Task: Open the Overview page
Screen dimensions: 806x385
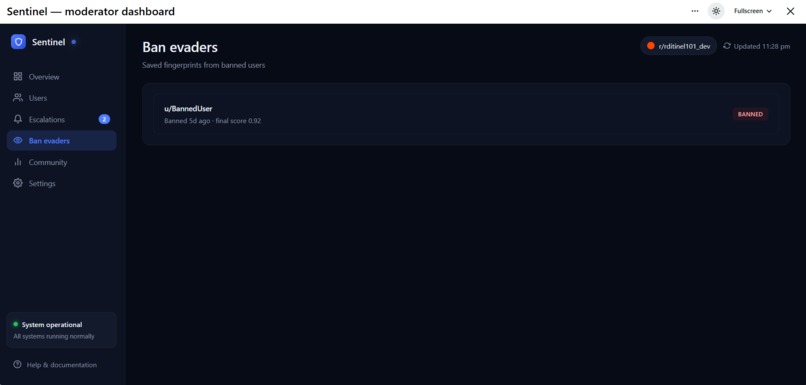Action: tap(62, 77)
